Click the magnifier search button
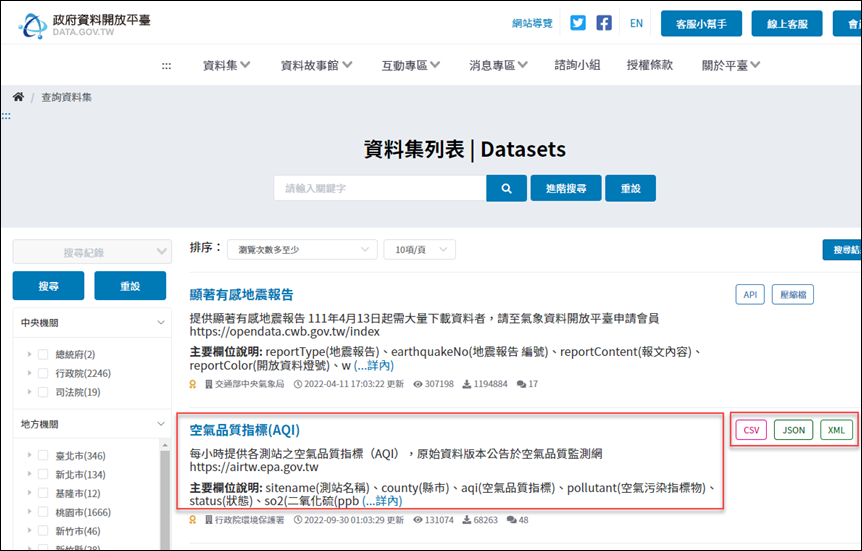 506,188
